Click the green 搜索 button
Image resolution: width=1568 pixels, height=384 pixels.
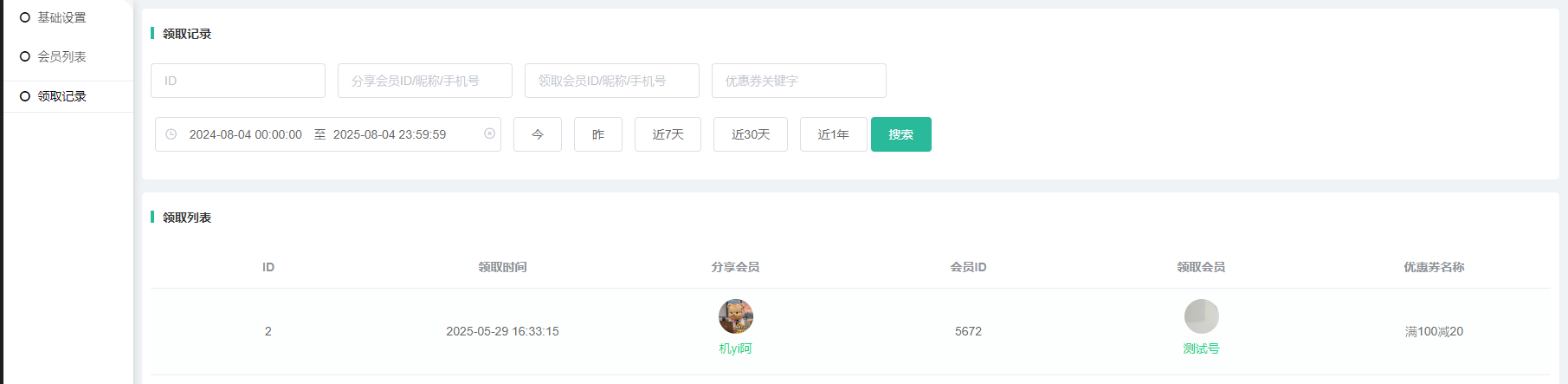tap(900, 134)
